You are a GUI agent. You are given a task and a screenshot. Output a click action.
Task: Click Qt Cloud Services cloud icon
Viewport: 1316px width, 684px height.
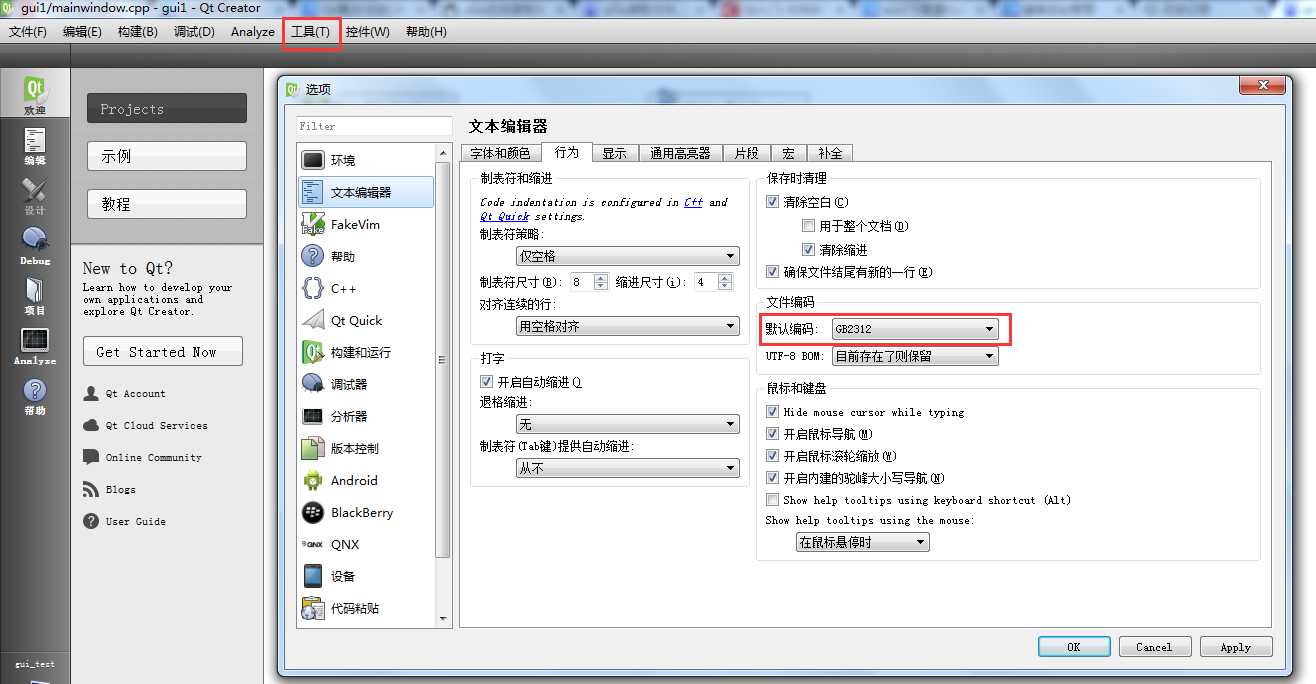click(91, 425)
